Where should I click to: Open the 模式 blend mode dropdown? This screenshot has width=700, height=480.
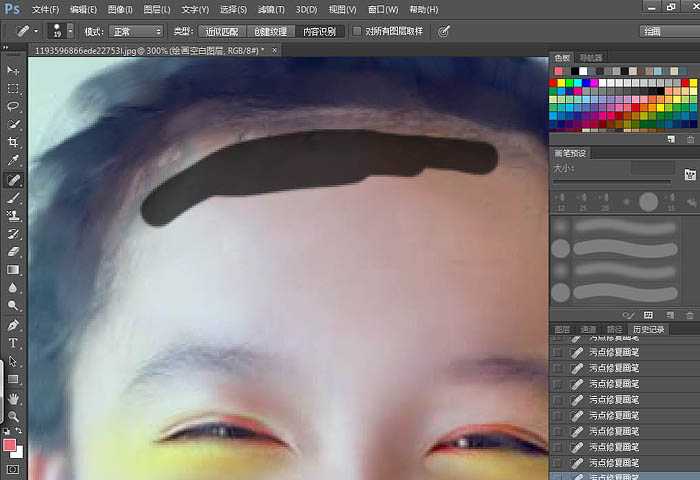tap(136, 31)
